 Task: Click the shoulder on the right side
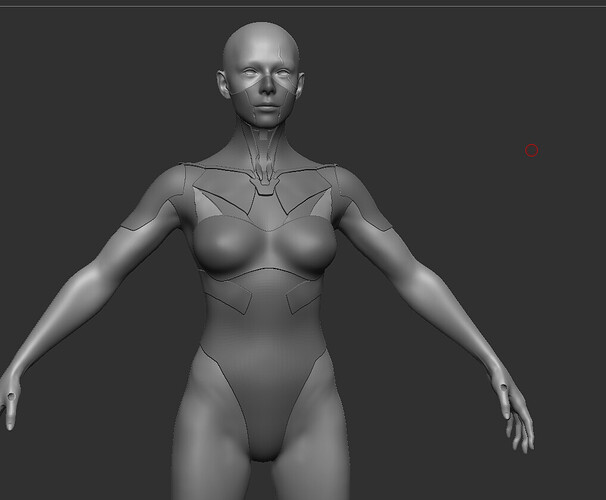360,190
